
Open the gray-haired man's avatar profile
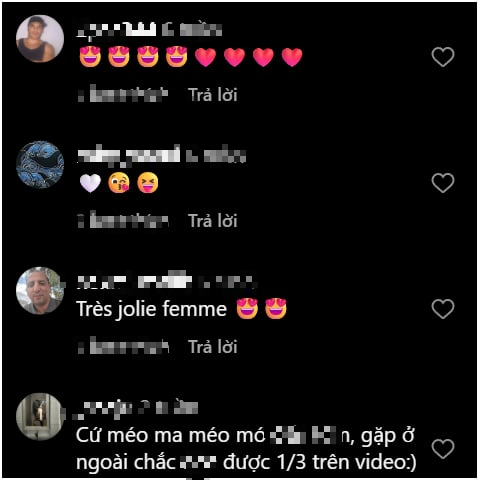tap(40, 291)
